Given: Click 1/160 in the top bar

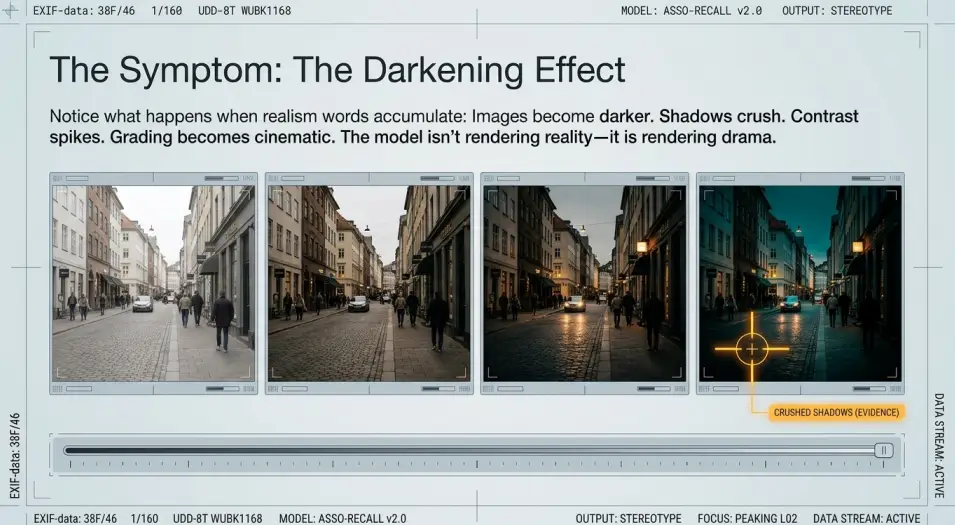Looking at the screenshot, I should coord(167,10).
